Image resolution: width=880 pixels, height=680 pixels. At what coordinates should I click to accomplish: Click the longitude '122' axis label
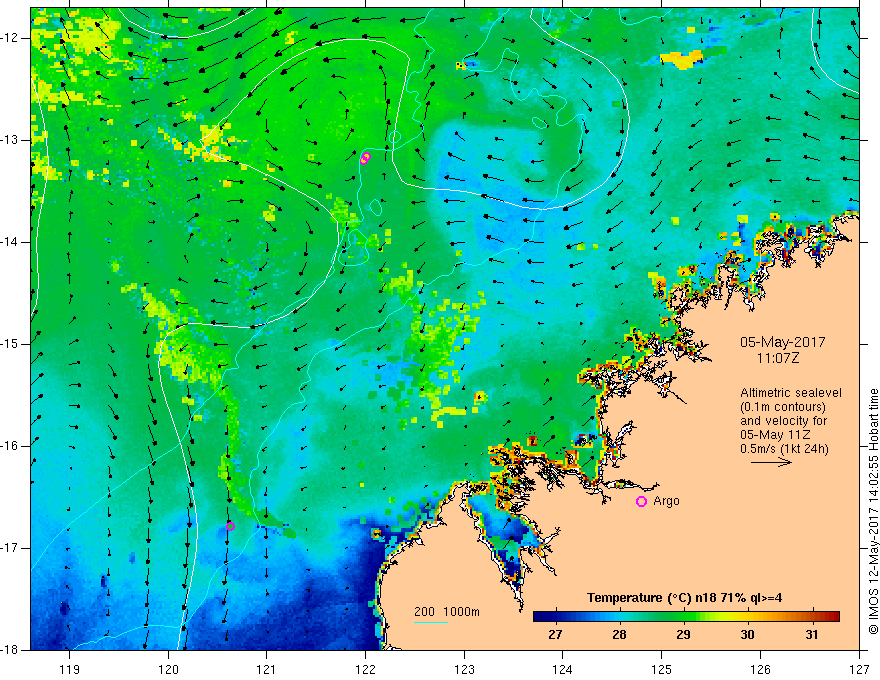coord(365,669)
